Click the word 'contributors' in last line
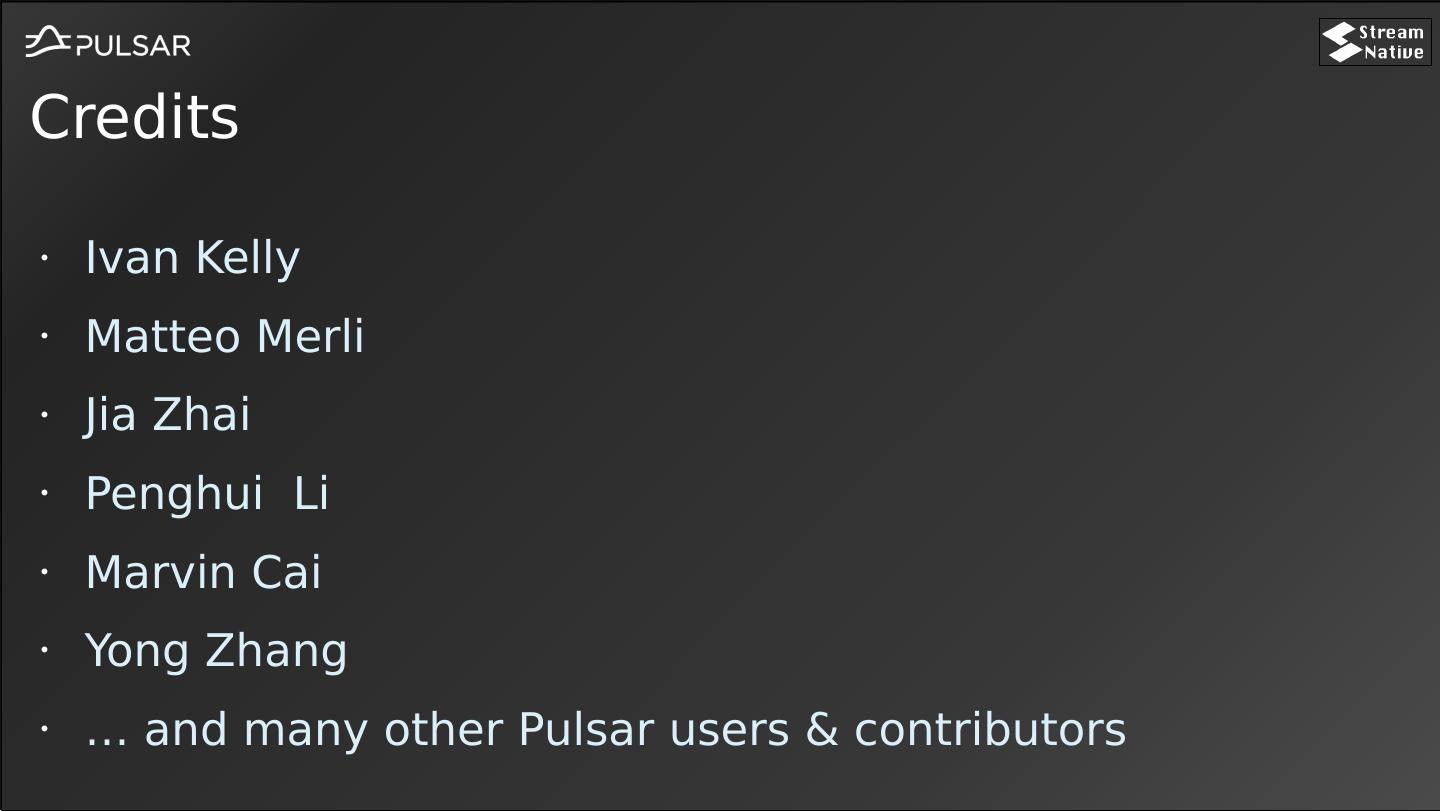 [990, 730]
